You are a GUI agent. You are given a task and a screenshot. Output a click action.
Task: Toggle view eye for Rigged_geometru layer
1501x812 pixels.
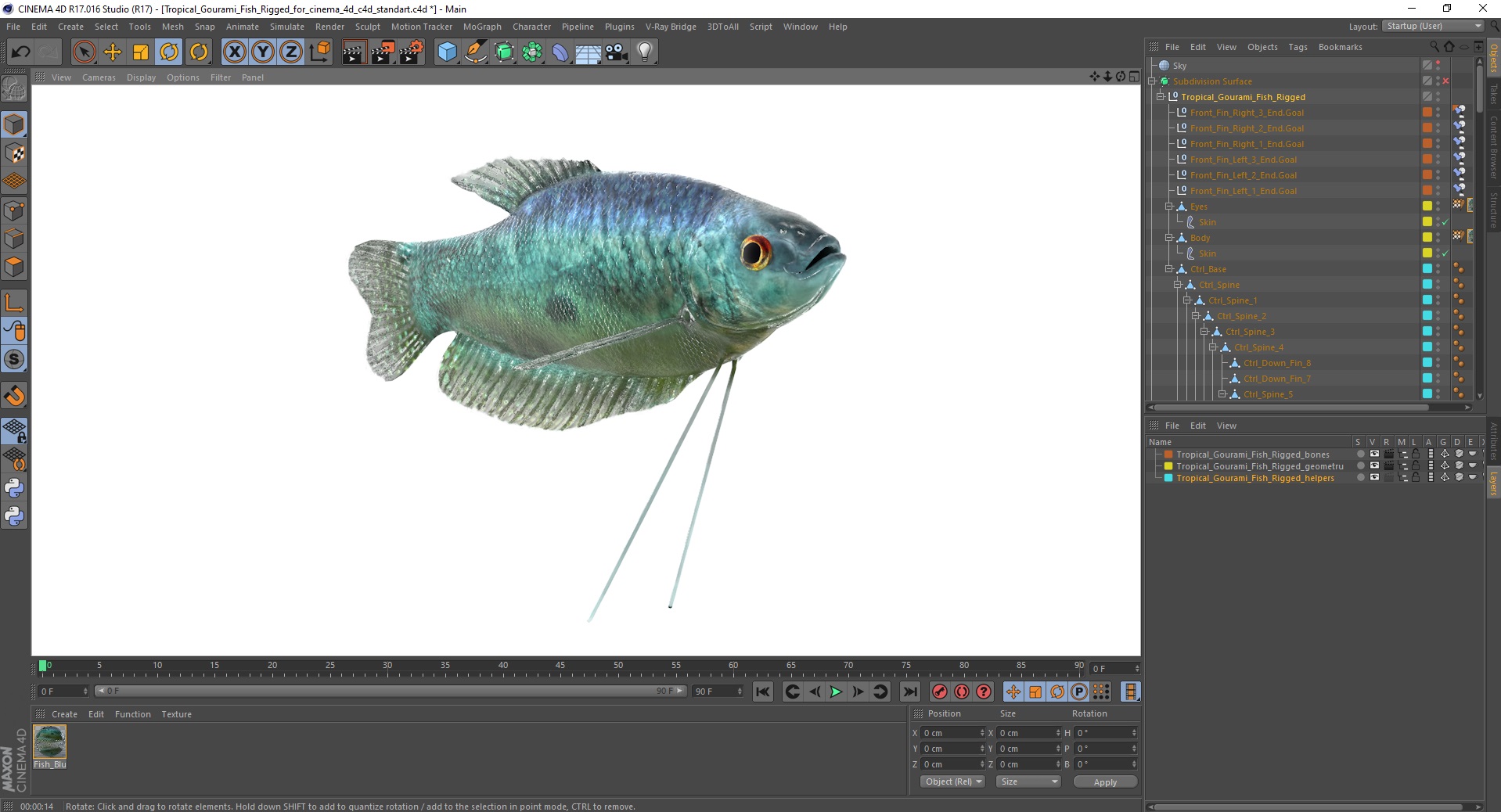click(1374, 466)
